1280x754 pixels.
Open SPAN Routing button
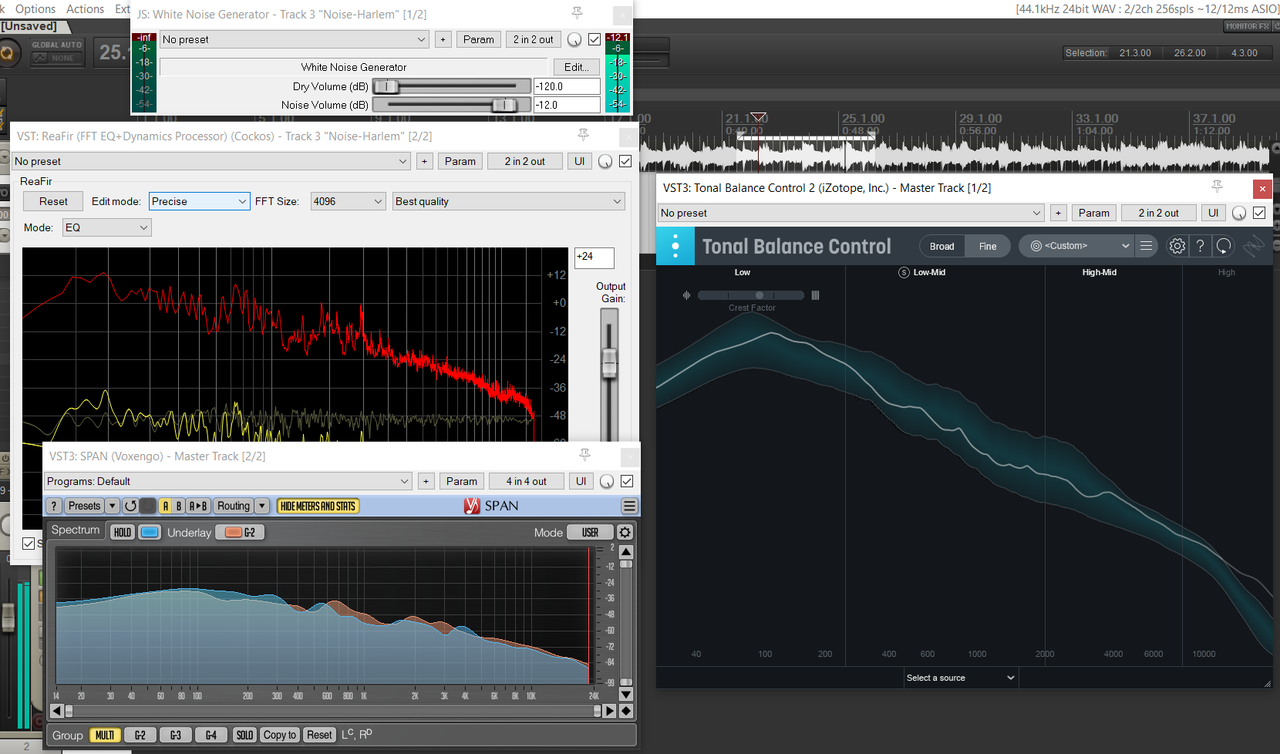point(233,506)
